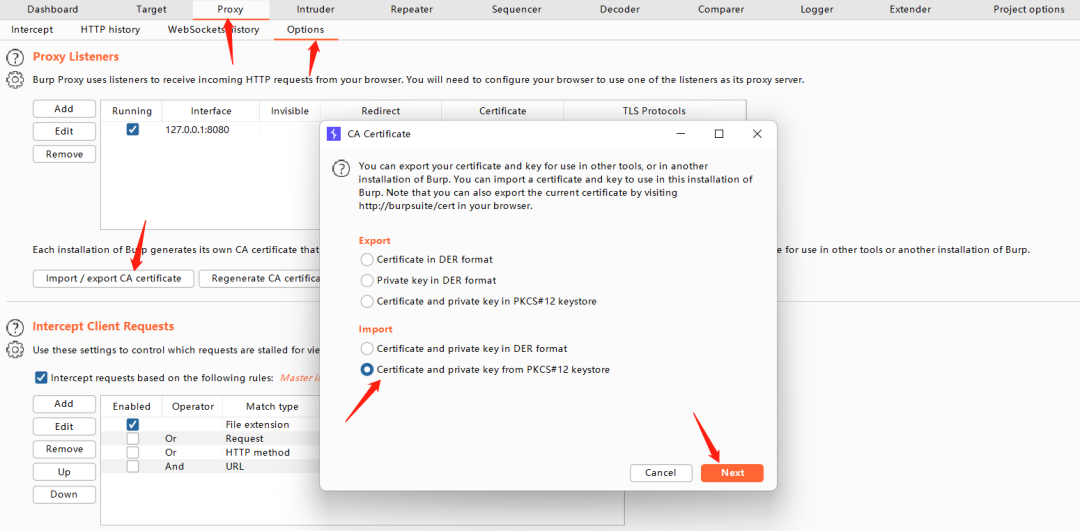Click the Down button for rules
This screenshot has height=531, width=1080.
coord(64,494)
